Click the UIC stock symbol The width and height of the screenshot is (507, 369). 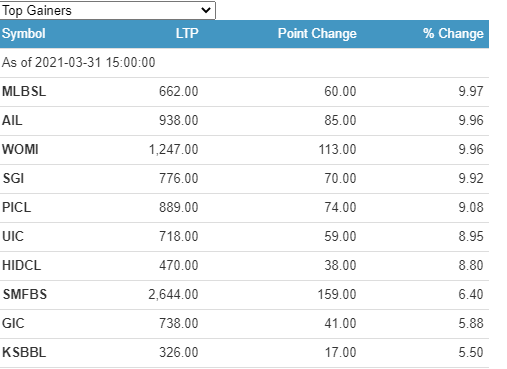click(x=13, y=236)
